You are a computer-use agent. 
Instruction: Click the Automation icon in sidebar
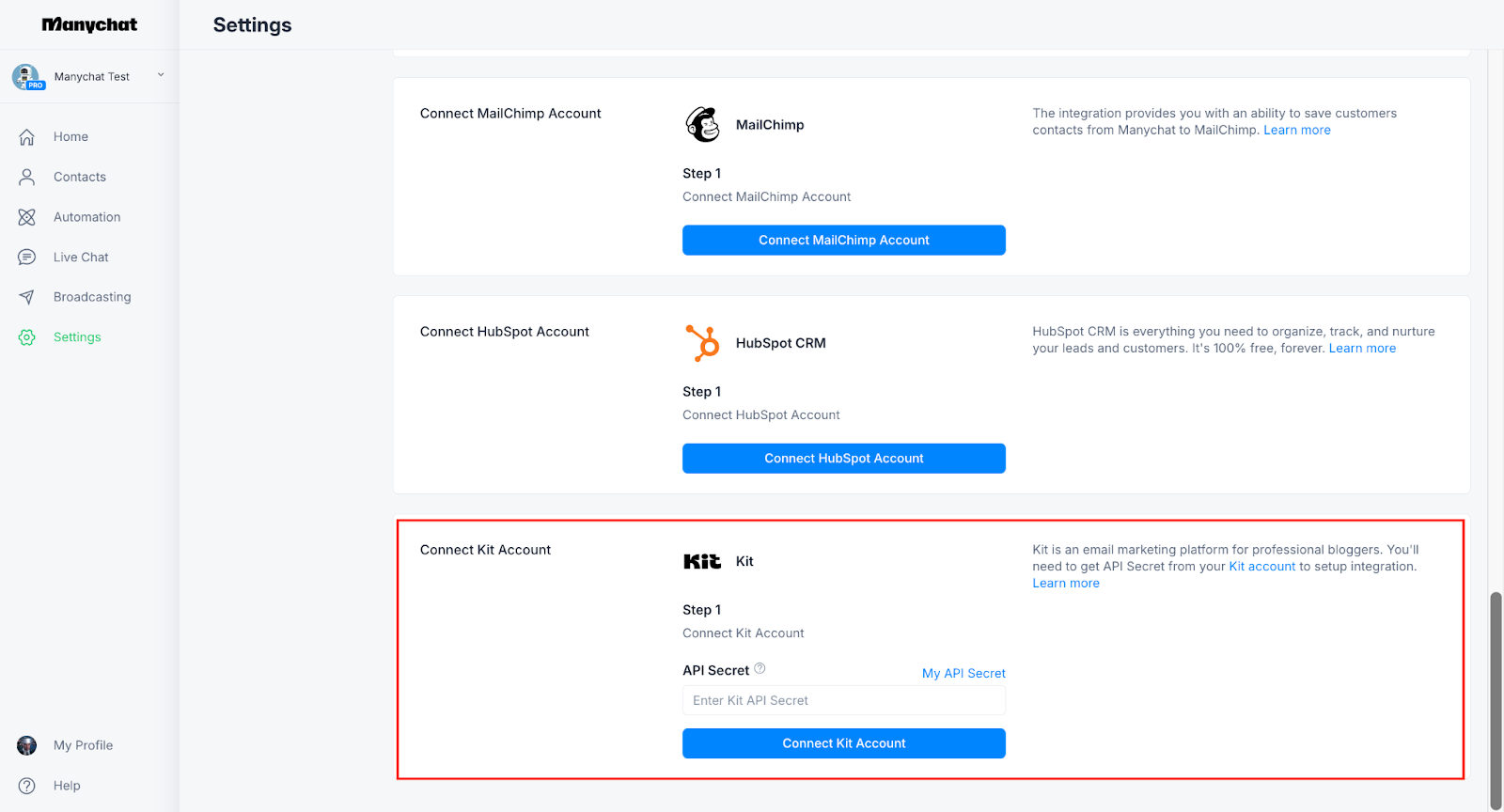pos(27,217)
